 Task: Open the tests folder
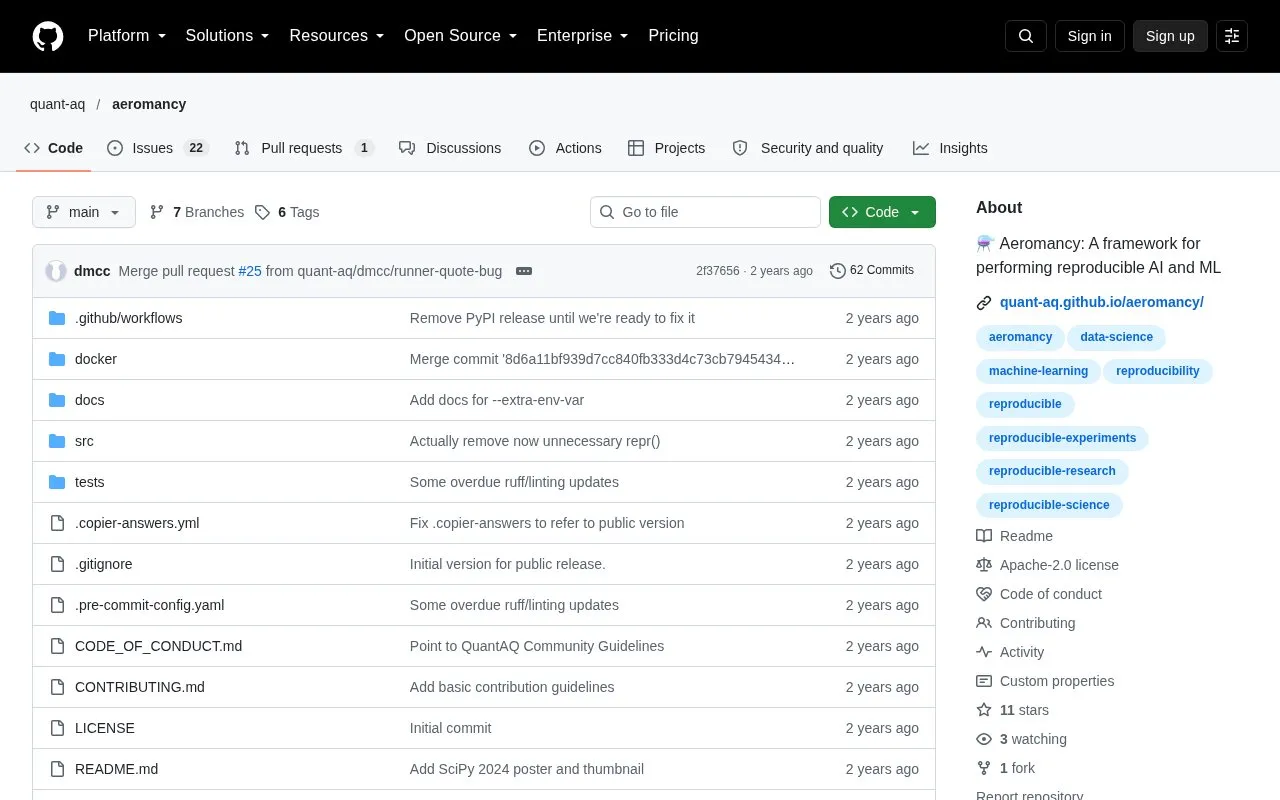tap(90, 482)
